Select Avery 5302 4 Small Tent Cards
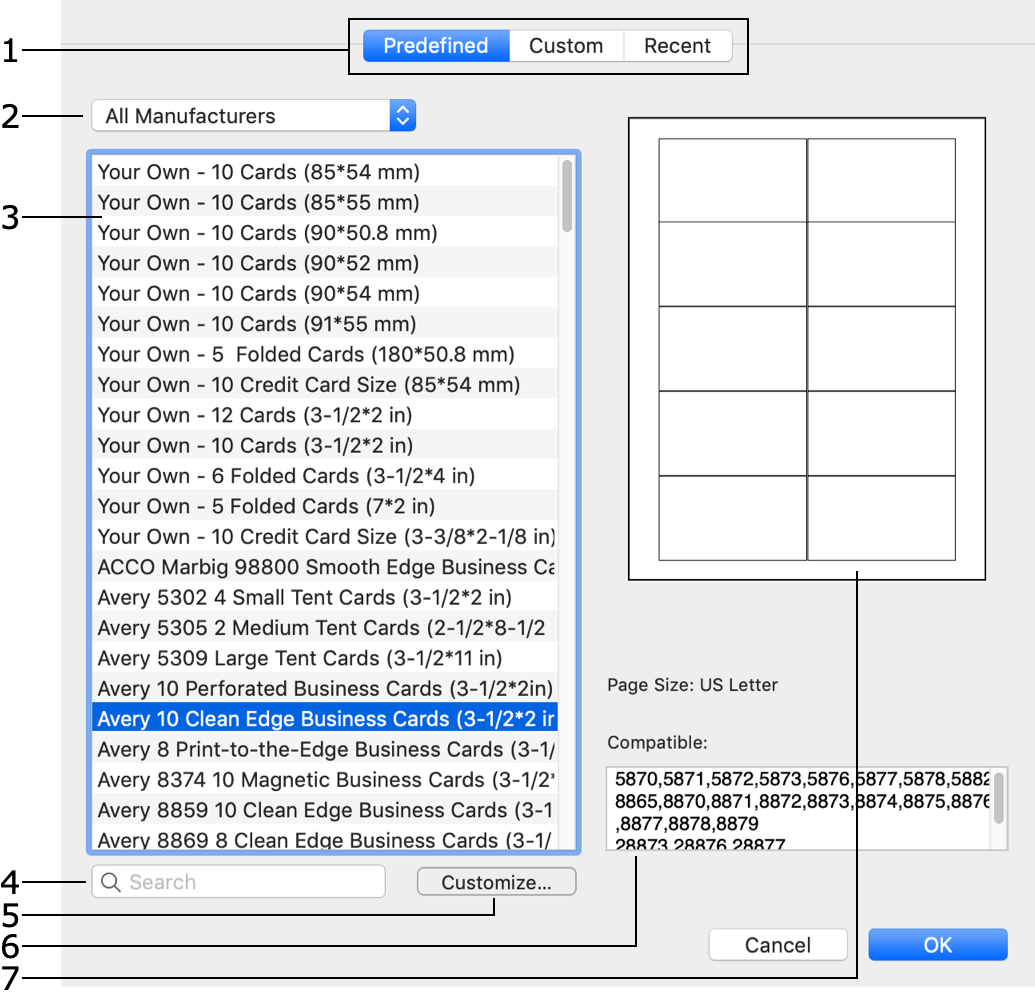This screenshot has height=997, width=1035. point(325,597)
